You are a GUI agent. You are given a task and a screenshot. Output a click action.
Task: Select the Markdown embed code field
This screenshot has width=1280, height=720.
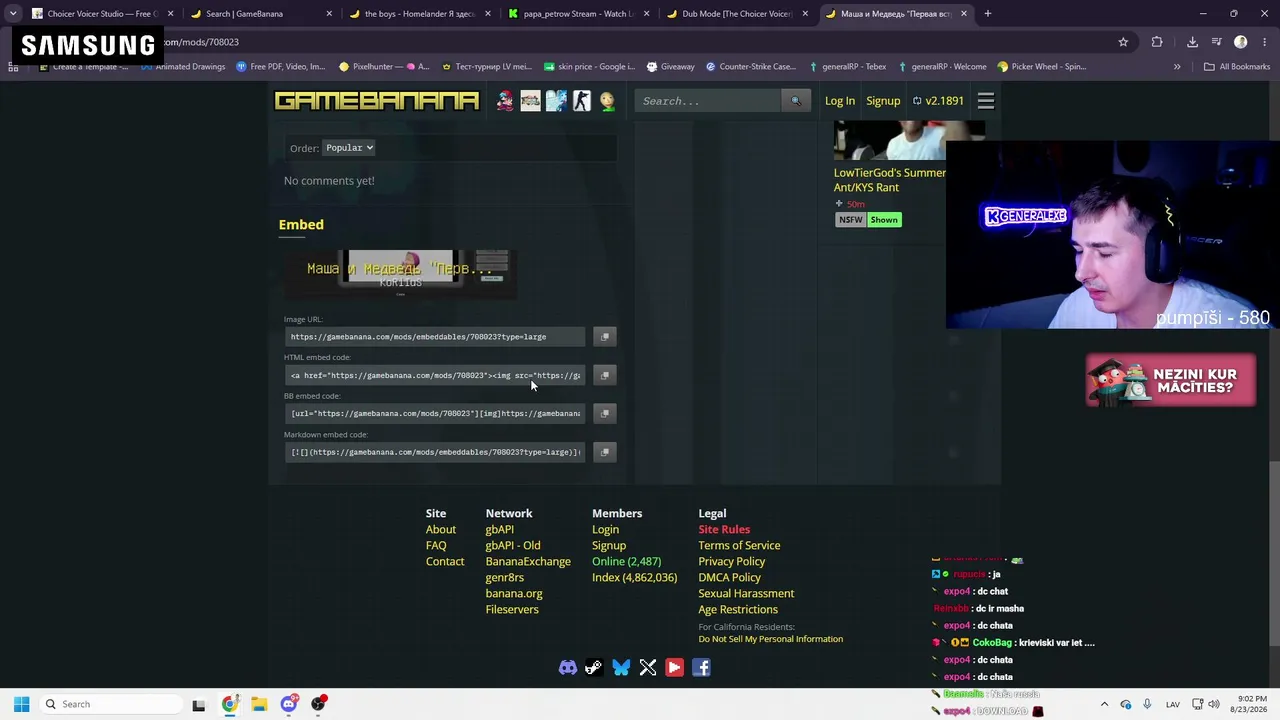[435, 452]
